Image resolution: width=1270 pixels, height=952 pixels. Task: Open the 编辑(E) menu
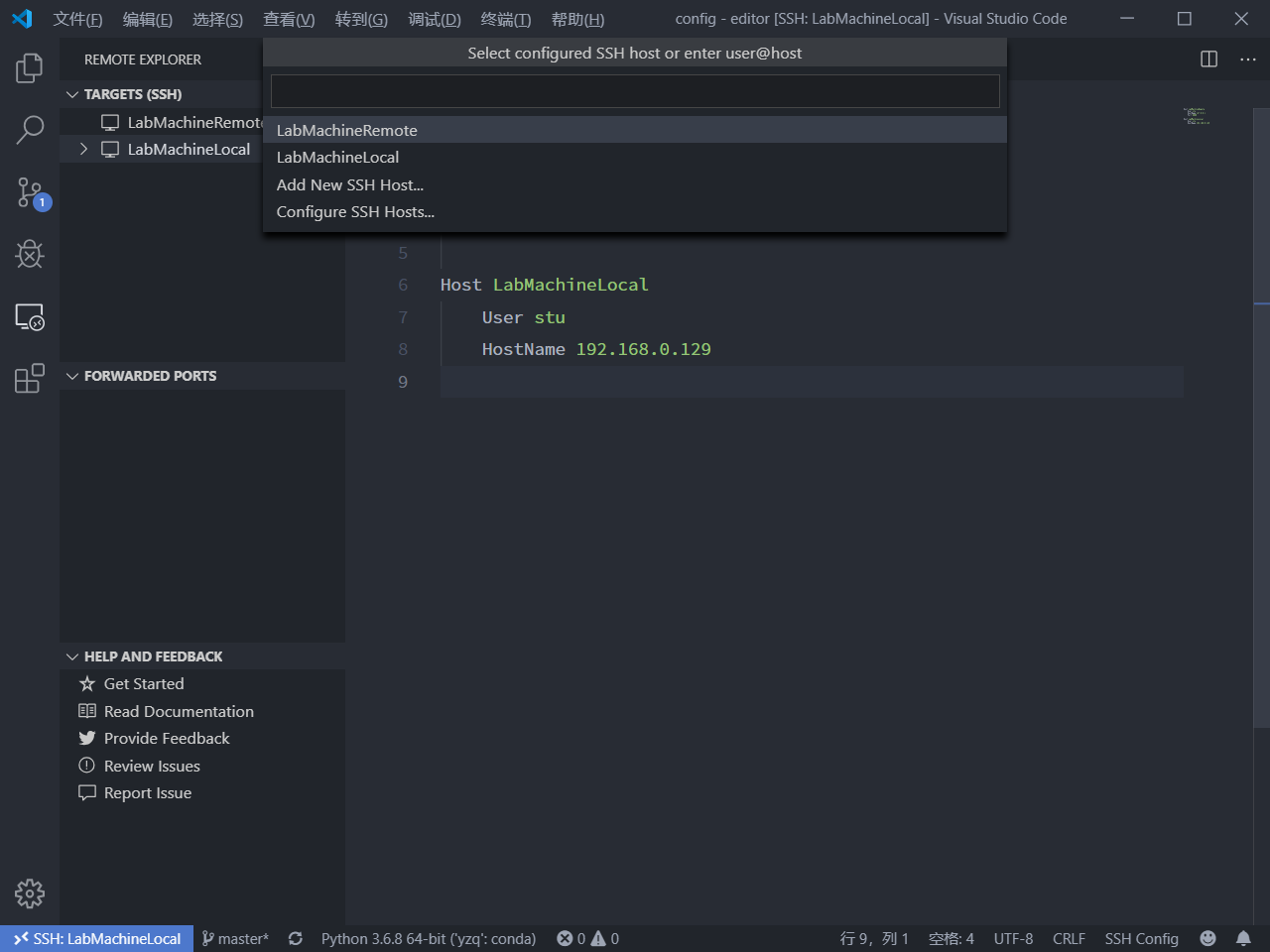147,19
